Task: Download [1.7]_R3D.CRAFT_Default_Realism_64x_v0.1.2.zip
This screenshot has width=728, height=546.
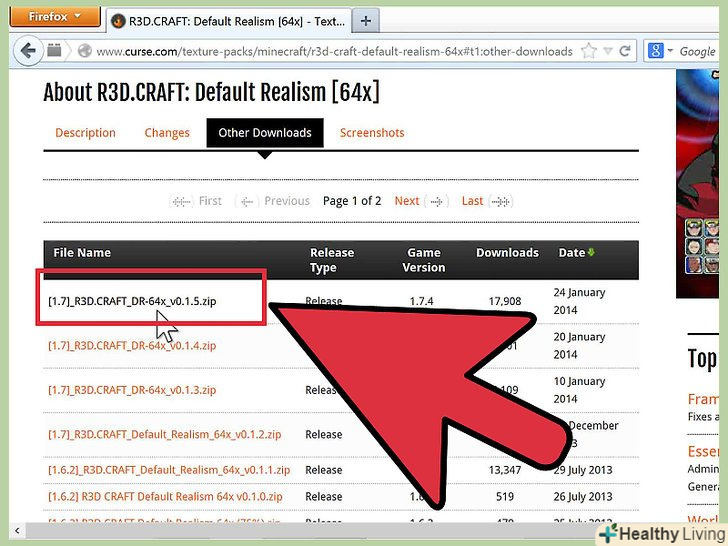Action: [x=164, y=435]
